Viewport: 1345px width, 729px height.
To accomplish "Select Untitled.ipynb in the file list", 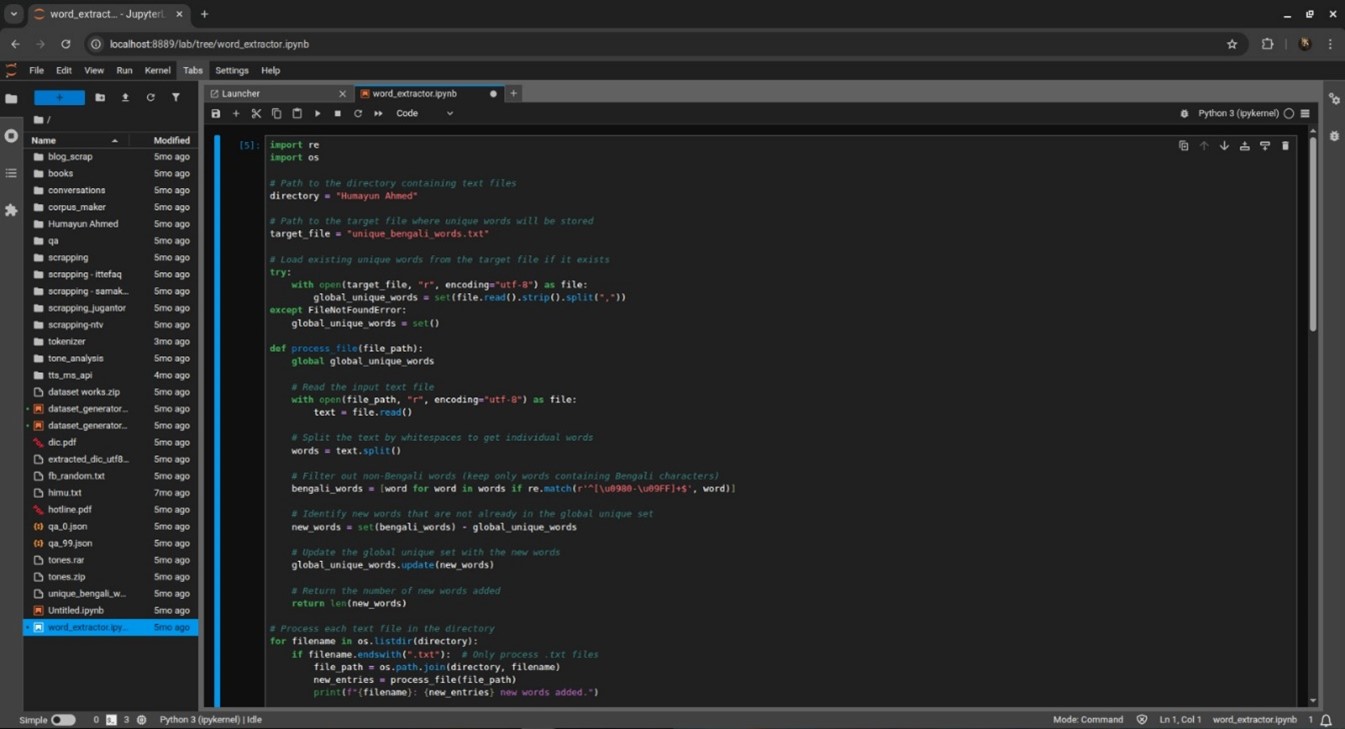I will click(111, 611).
